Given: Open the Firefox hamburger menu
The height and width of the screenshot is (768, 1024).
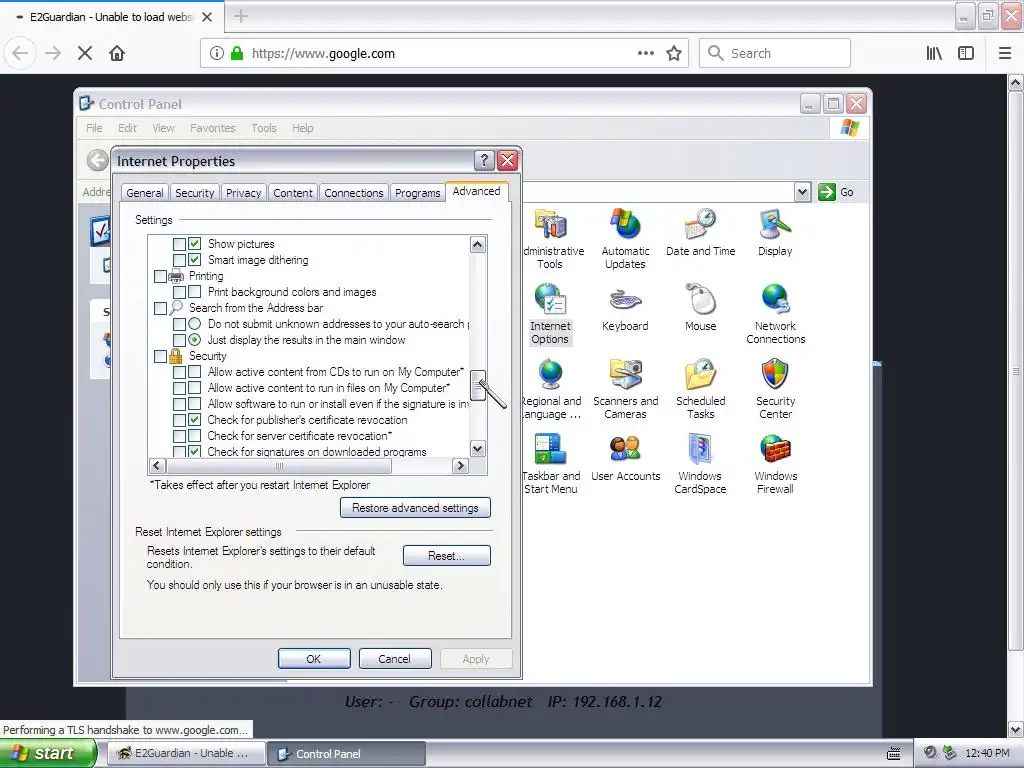Looking at the screenshot, I should click(1005, 53).
